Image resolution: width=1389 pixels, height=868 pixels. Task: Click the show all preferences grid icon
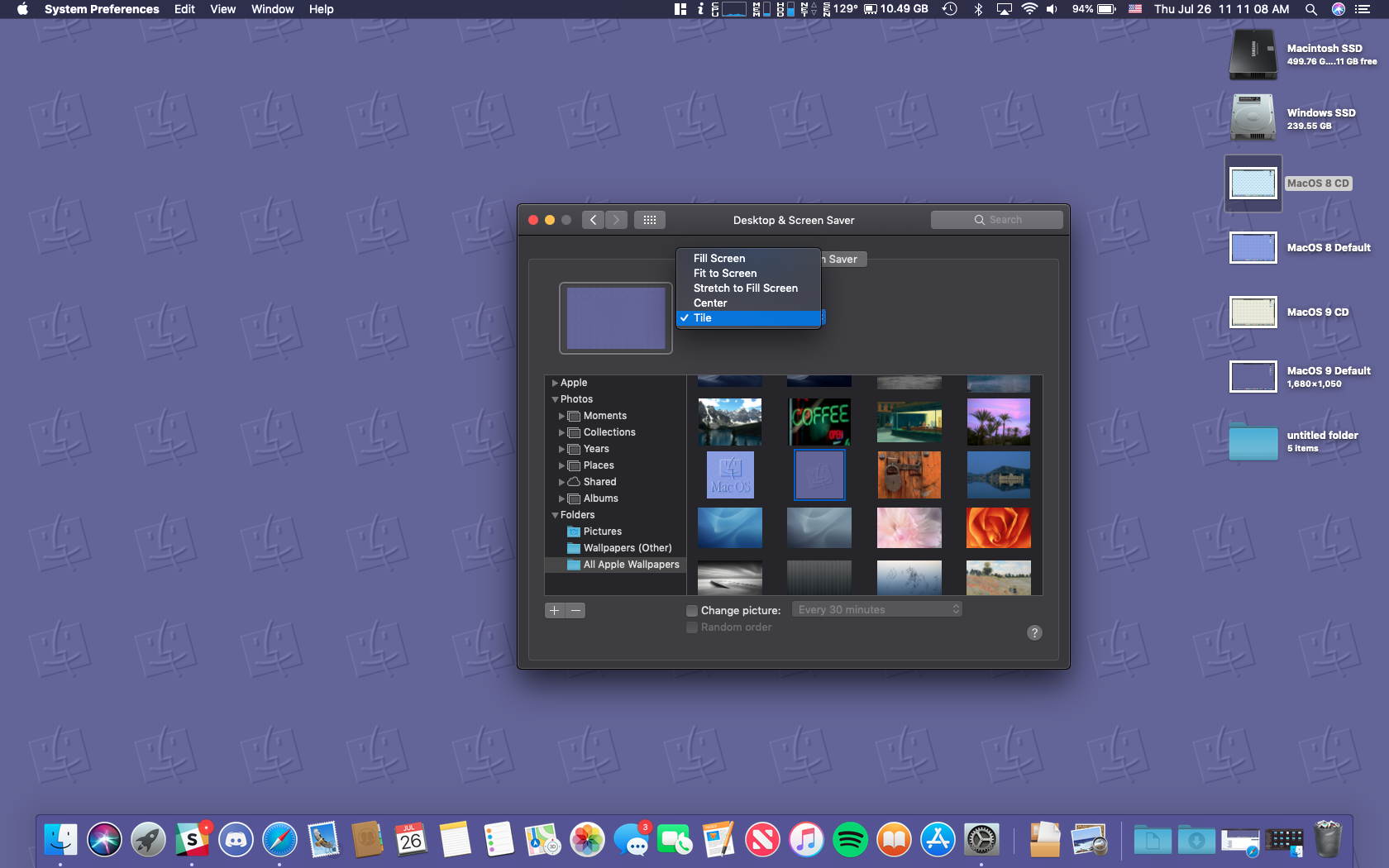coord(650,220)
